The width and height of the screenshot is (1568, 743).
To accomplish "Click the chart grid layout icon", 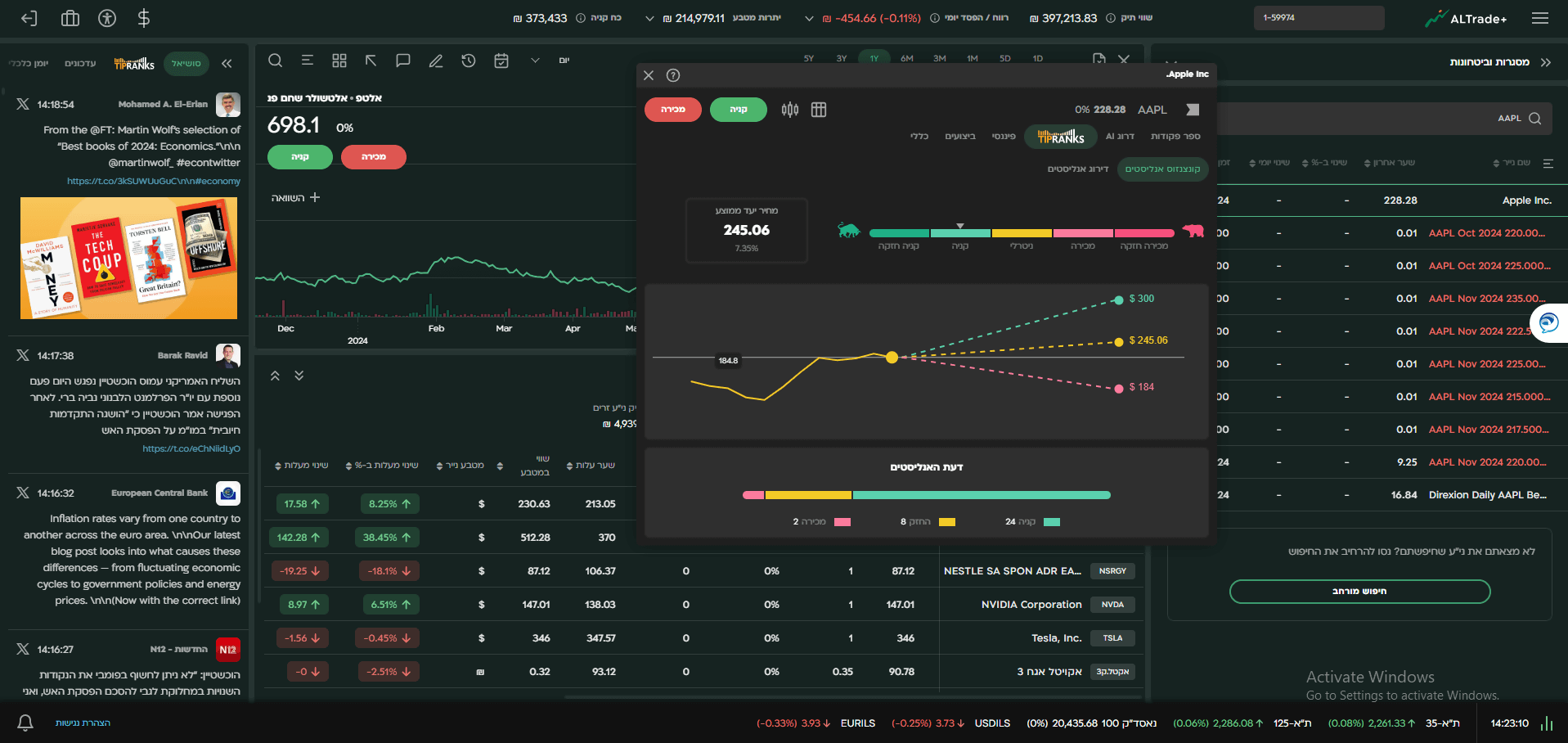I will point(339,61).
